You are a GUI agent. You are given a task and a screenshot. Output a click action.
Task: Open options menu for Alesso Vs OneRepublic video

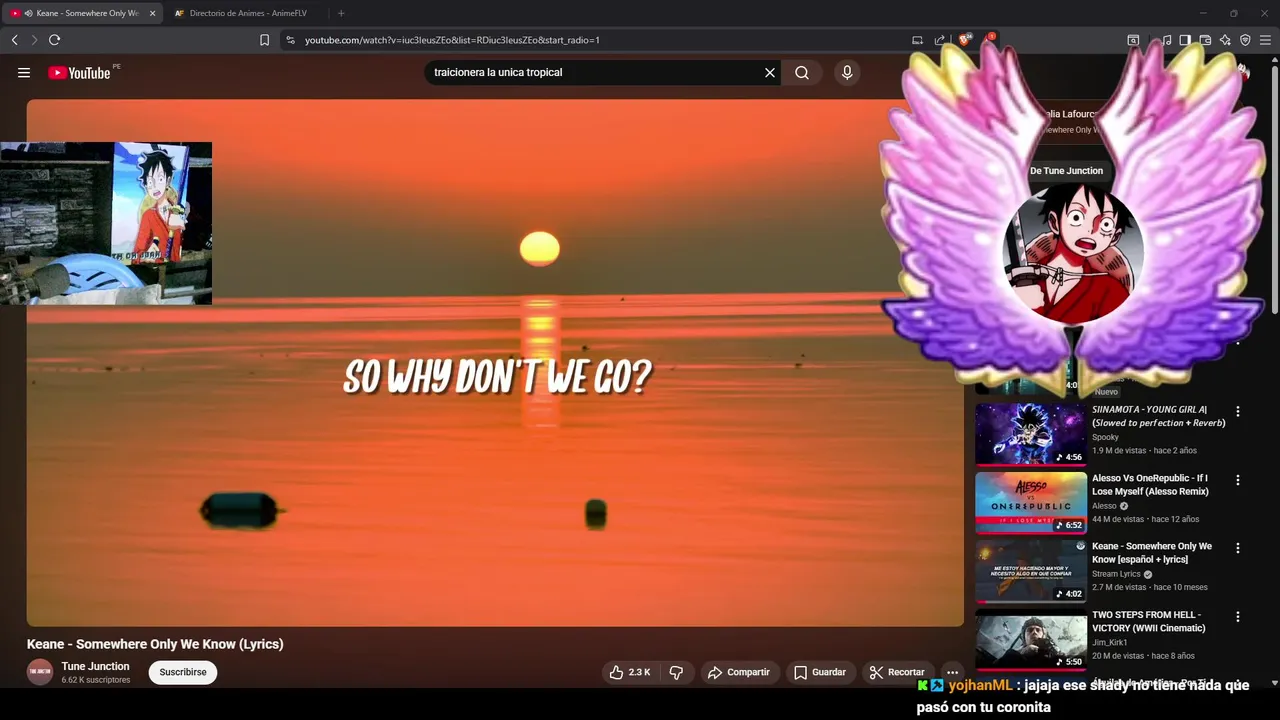pyautogui.click(x=1238, y=480)
